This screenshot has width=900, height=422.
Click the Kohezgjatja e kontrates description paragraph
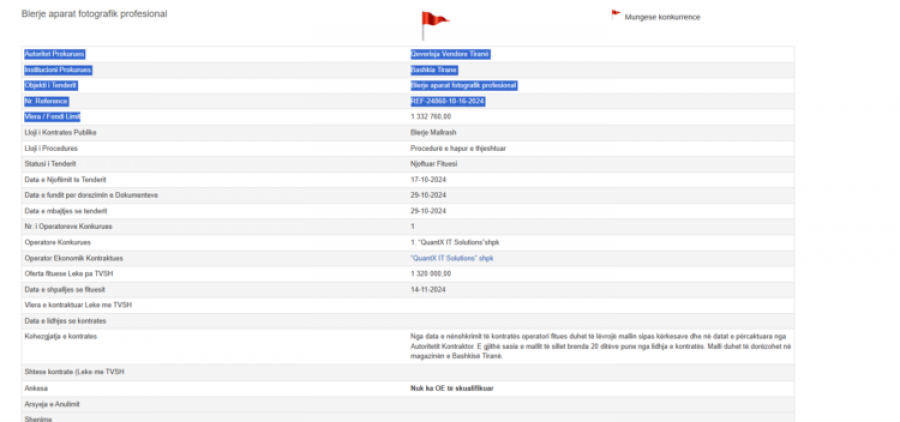tap(600, 346)
